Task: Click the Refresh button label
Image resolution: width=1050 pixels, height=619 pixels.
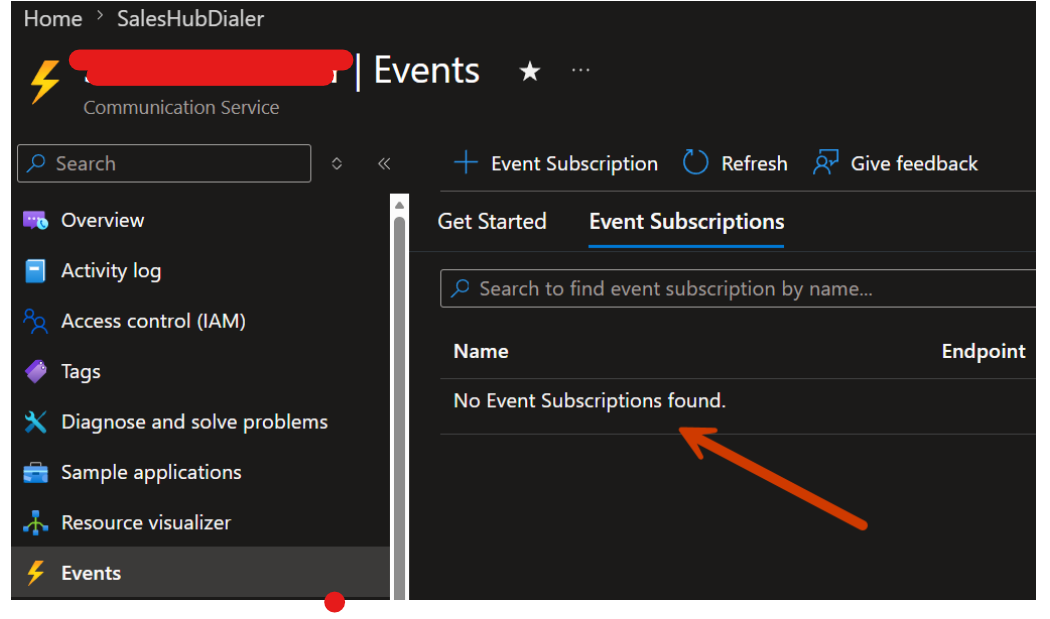Action: click(x=754, y=163)
